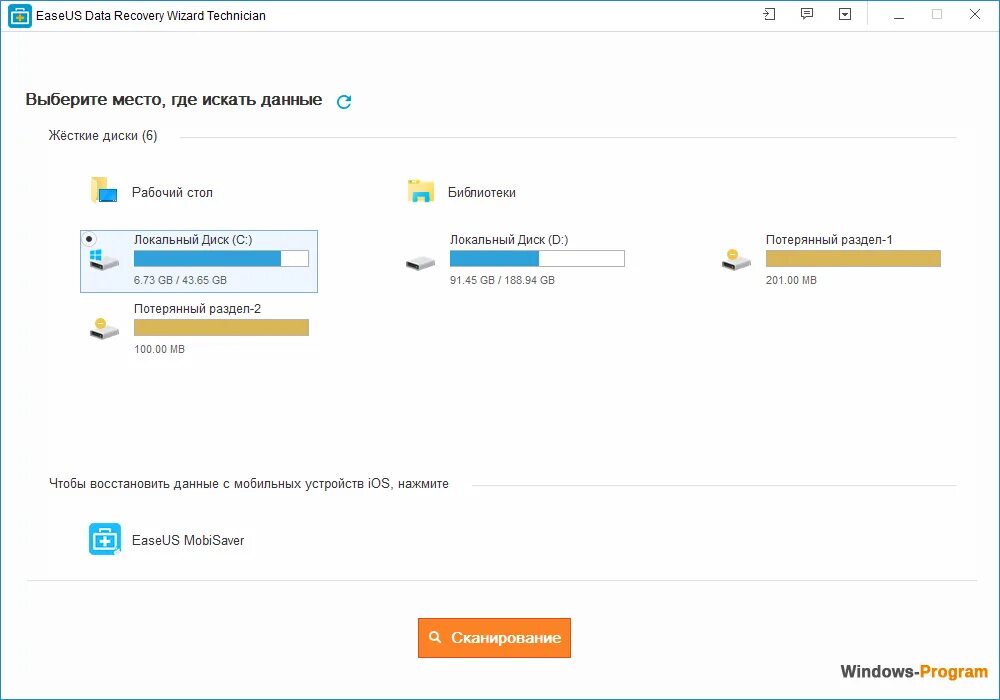
Task: Click the yellow bar of Потерянный раздел-2
Action: (221, 327)
